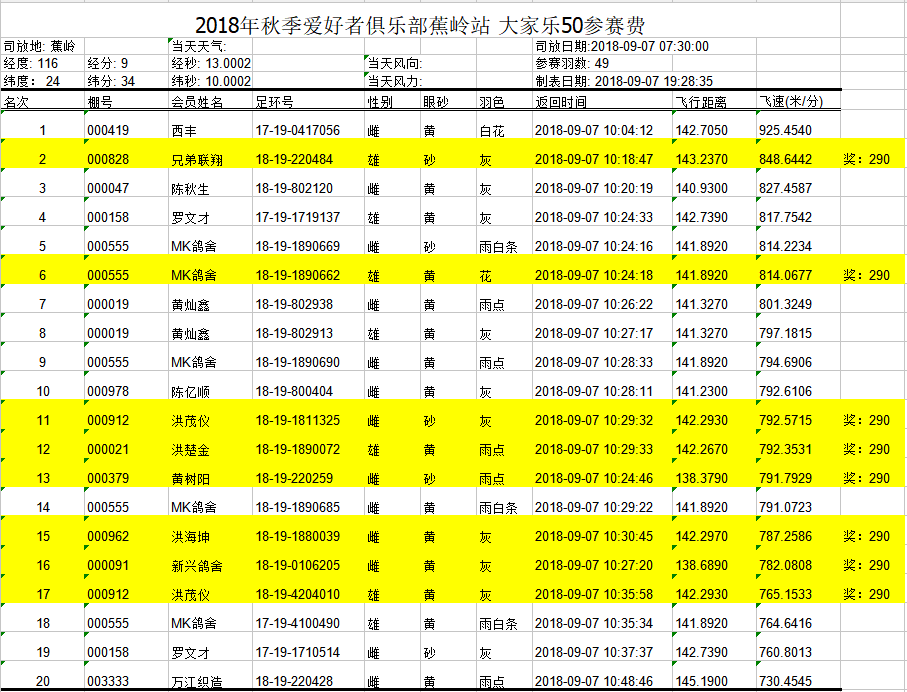Select the 当天风力: cell
The height and width of the screenshot is (692, 907).
[x=395, y=81]
